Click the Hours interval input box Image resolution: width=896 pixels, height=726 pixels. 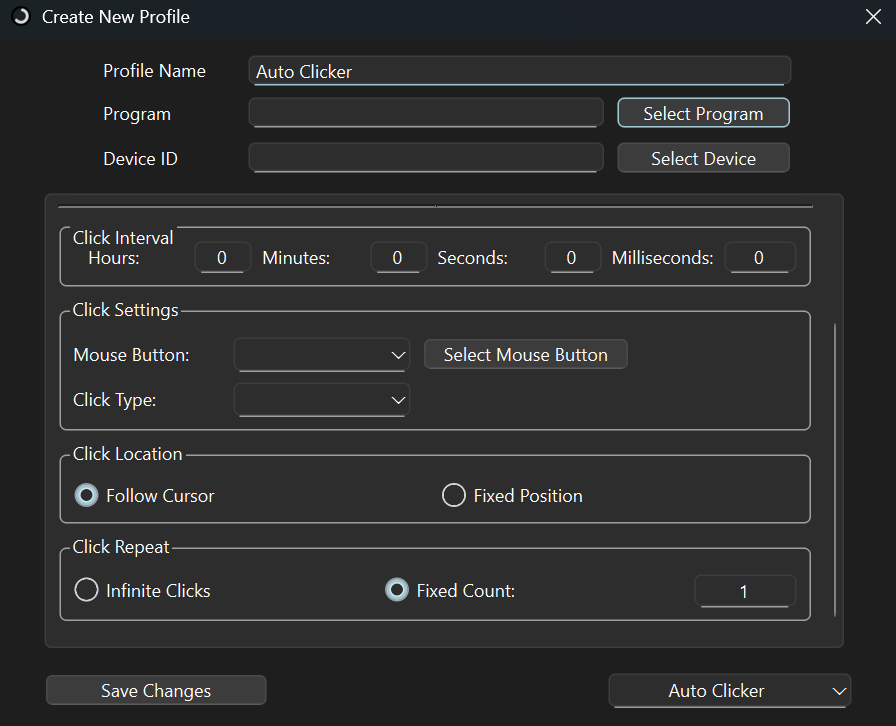coord(222,258)
